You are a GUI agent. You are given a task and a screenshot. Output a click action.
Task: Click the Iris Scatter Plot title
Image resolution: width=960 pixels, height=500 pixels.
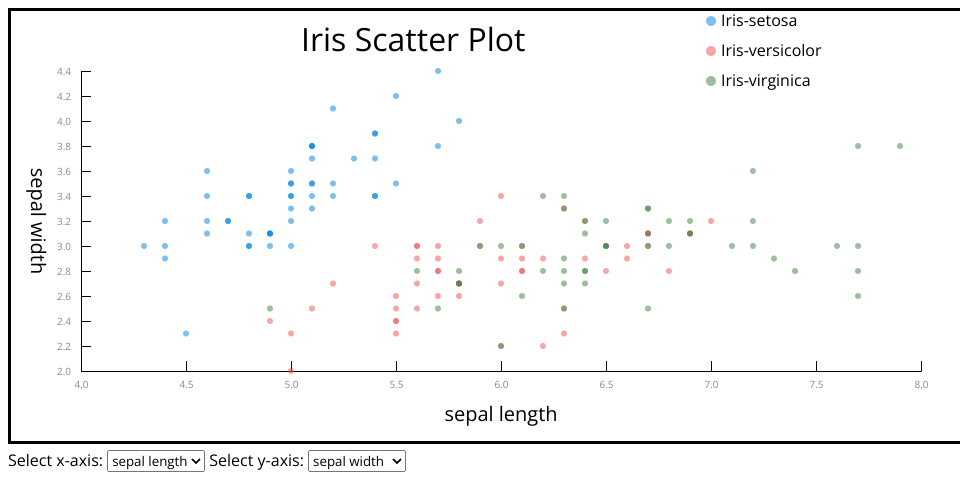point(413,40)
